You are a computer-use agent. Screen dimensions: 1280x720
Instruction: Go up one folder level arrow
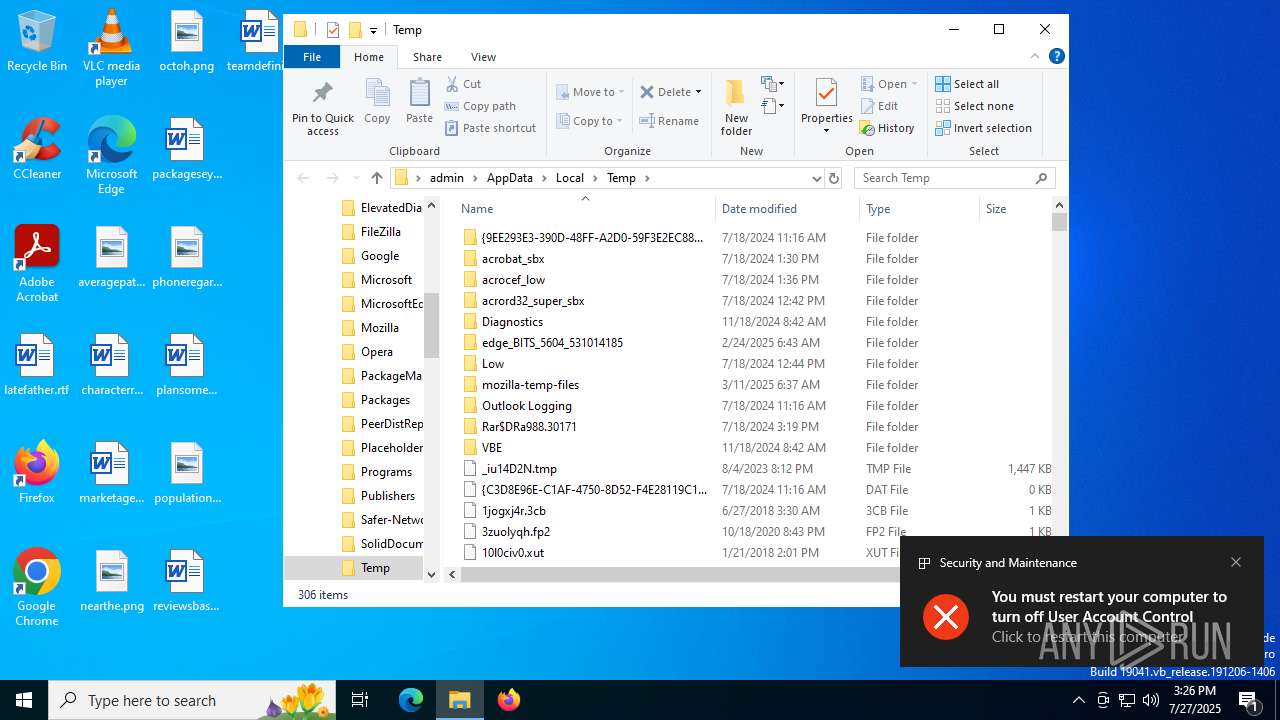coord(377,178)
